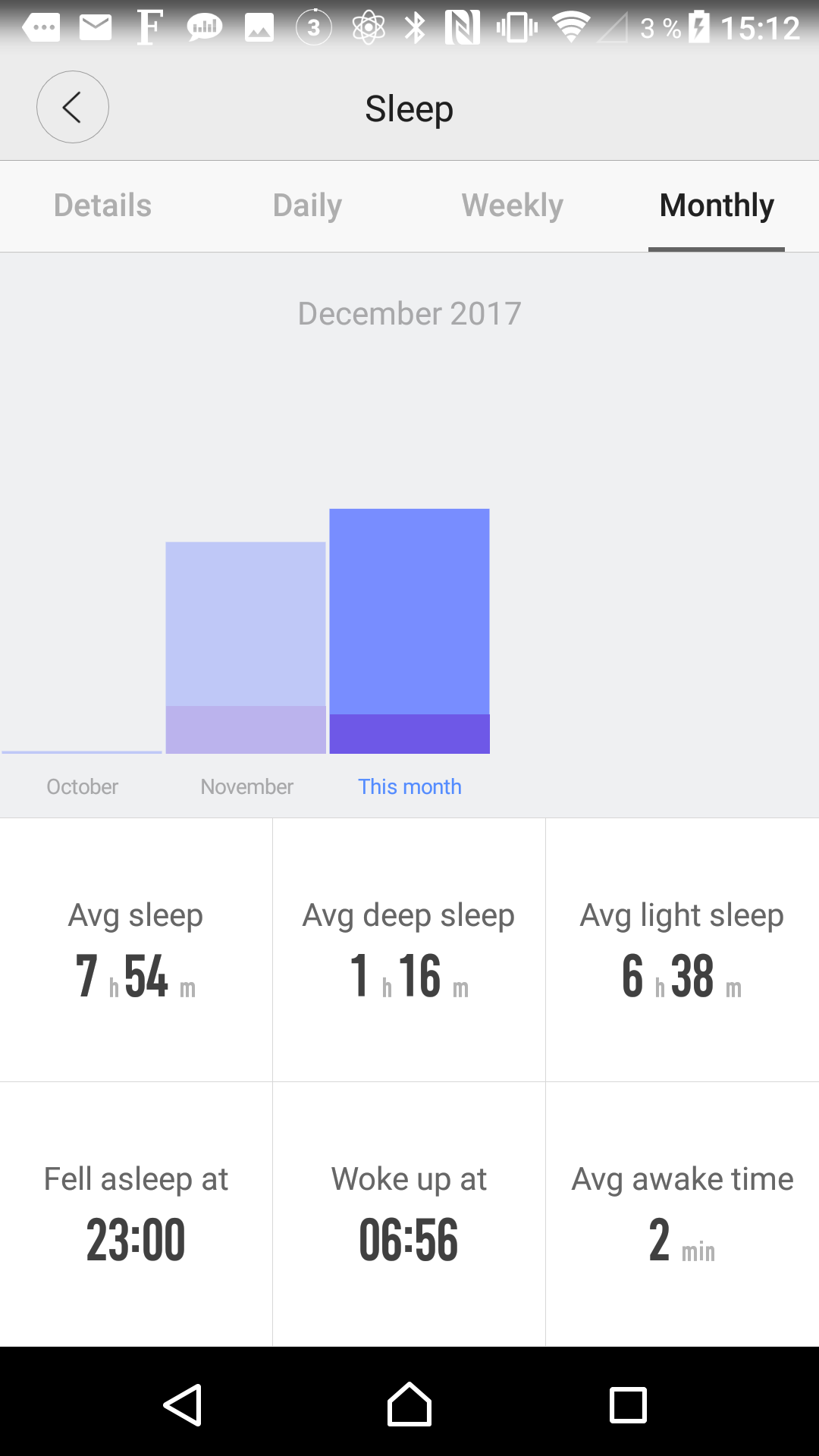This screenshot has width=819, height=1456.
Task: Tap the Wi-Fi status icon
Action: (570, 28)
